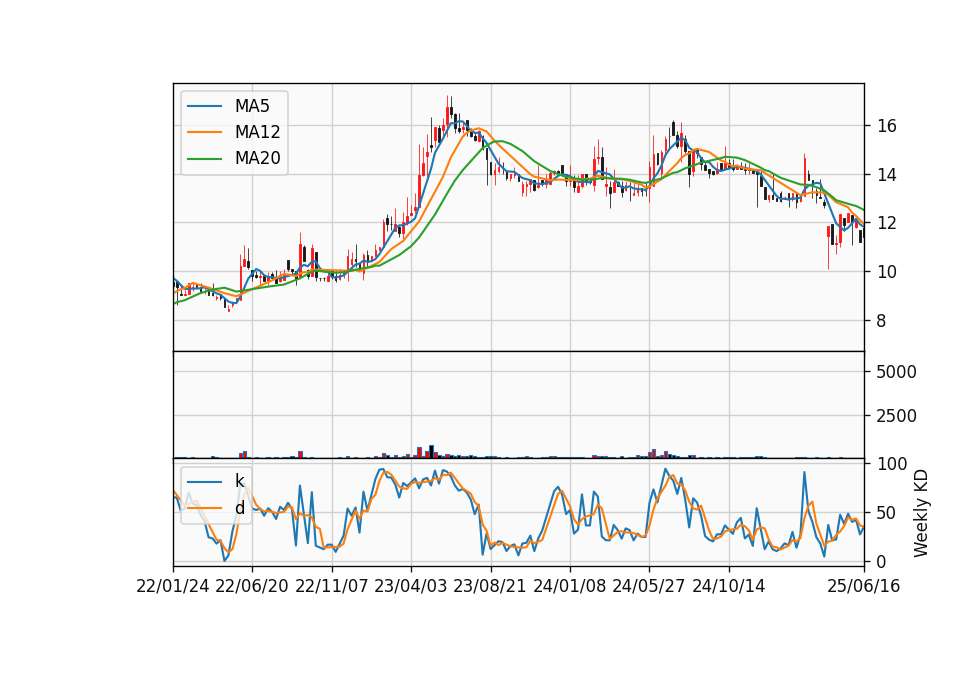The width and height of the screenshot is (960, 690).
Task: Click the k legend label
Action: click(239, 481)
